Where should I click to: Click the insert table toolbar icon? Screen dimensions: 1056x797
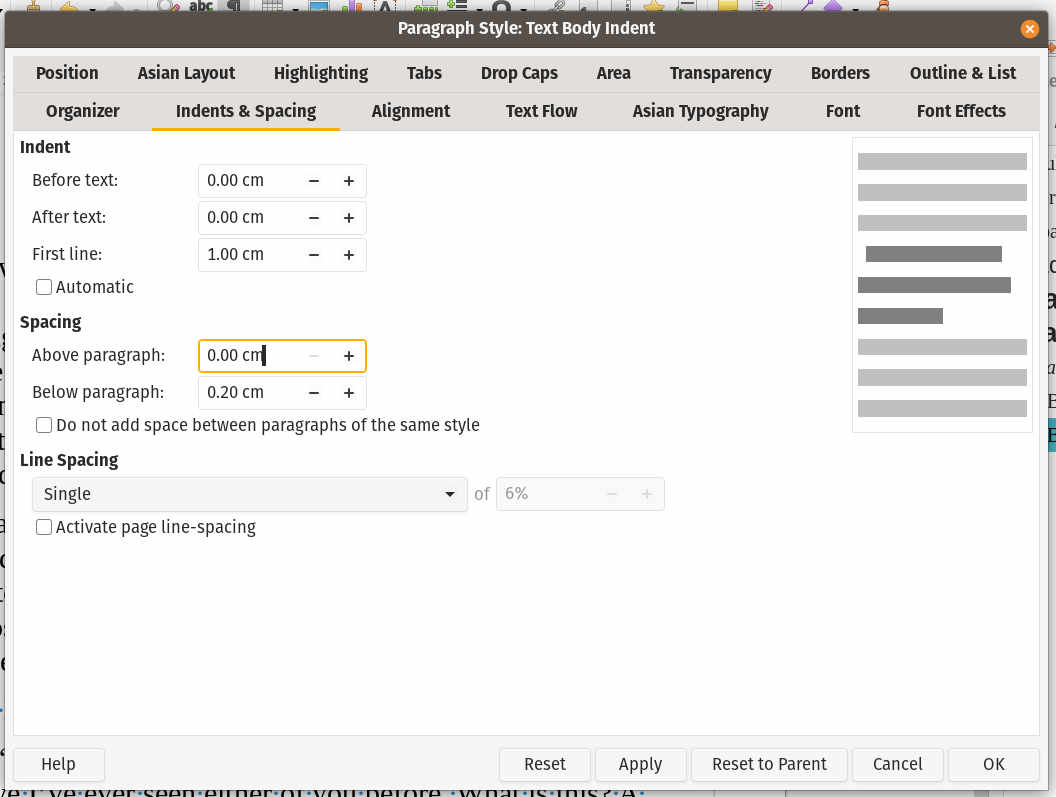pos(272,7)
